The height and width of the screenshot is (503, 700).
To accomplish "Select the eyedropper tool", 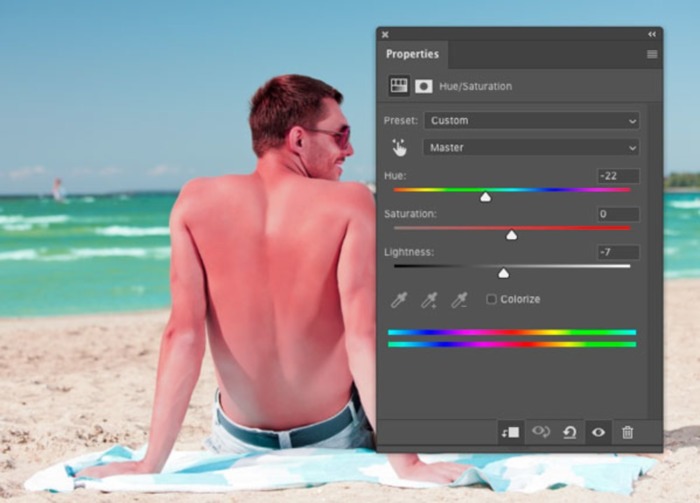I will [x=399, y=299].
